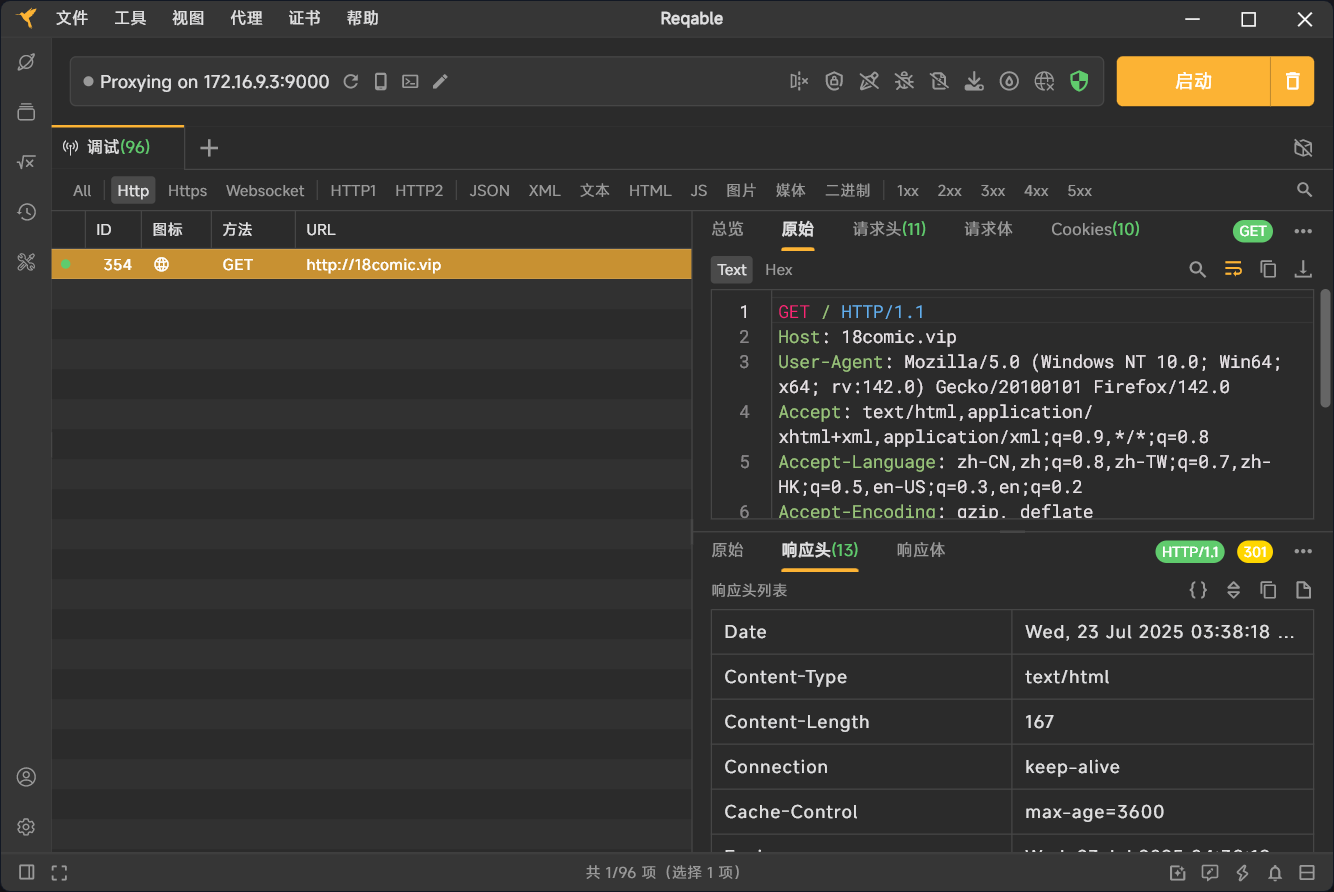Click the expand/collapse arrows above the response headers
This screenshot has width=1334, height=892.
click(x=1233, y=590)
